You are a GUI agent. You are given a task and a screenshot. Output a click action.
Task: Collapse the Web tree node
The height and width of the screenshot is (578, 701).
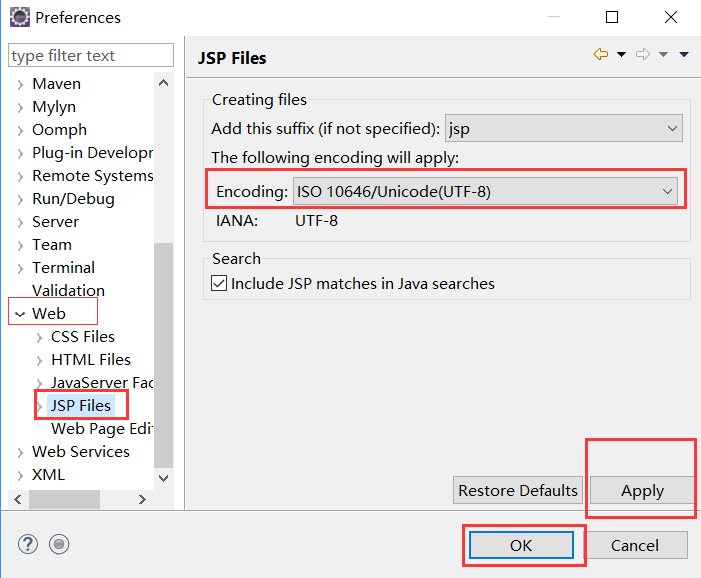[20, 314]
